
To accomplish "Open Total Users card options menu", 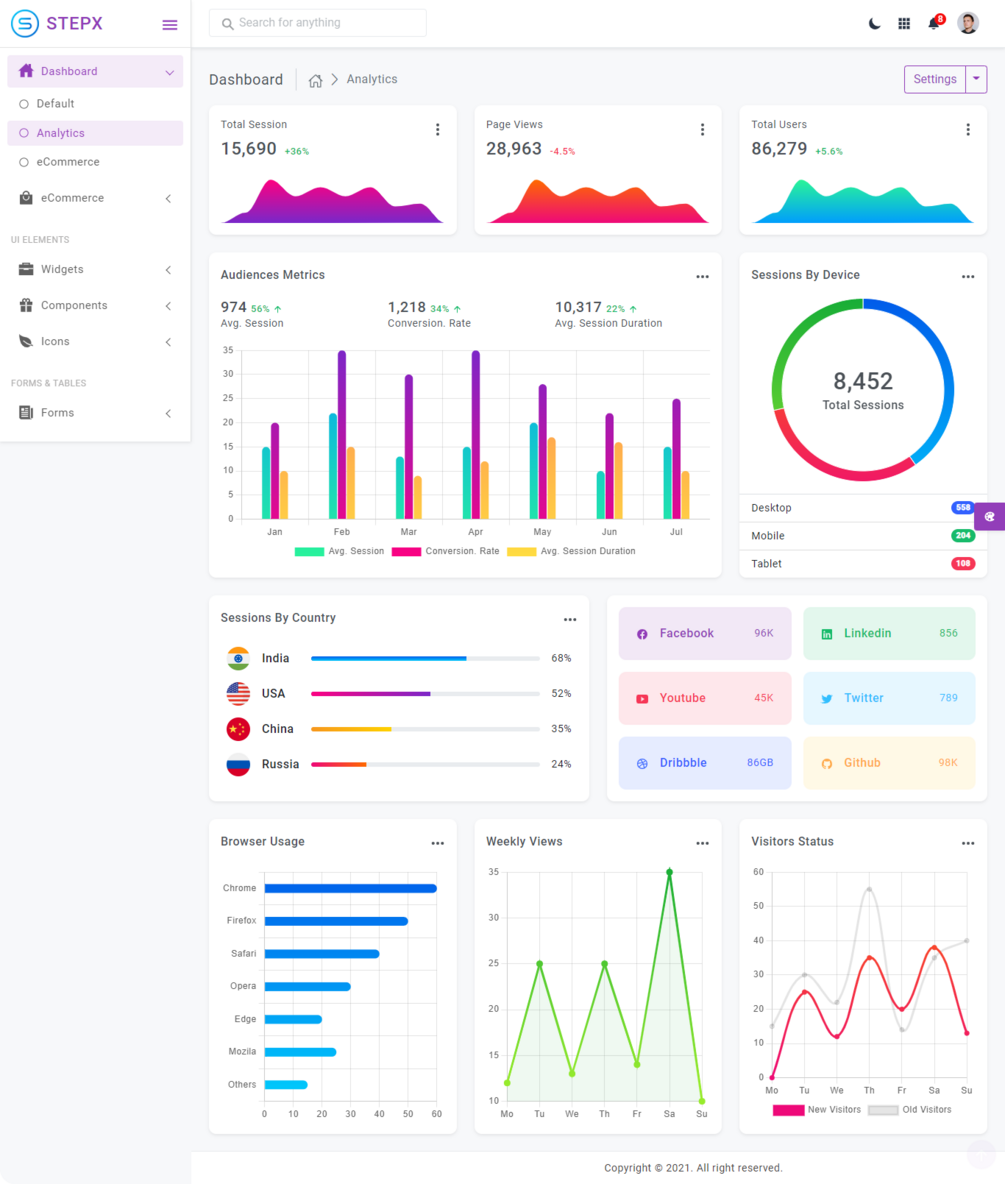I will coord(968,130).
